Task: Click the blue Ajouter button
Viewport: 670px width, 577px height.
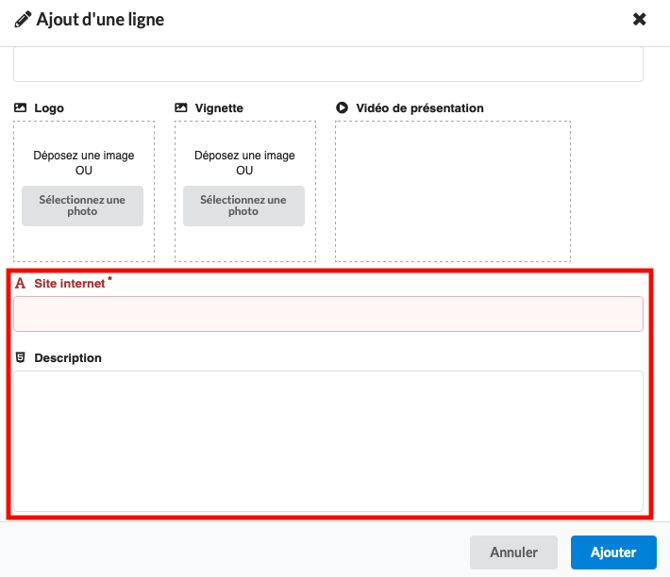Action: [x=613, y=552]
